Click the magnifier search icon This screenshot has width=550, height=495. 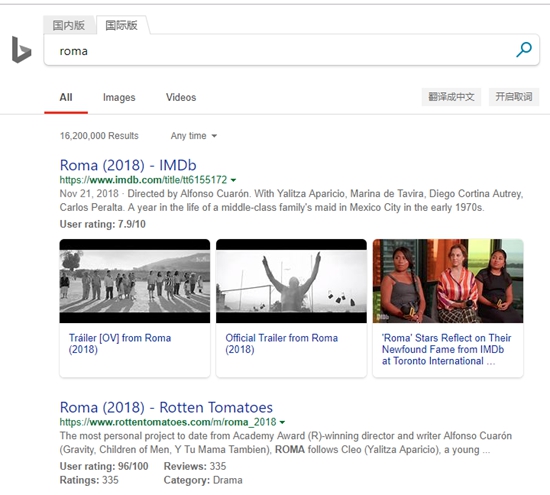tap(524, 49)
